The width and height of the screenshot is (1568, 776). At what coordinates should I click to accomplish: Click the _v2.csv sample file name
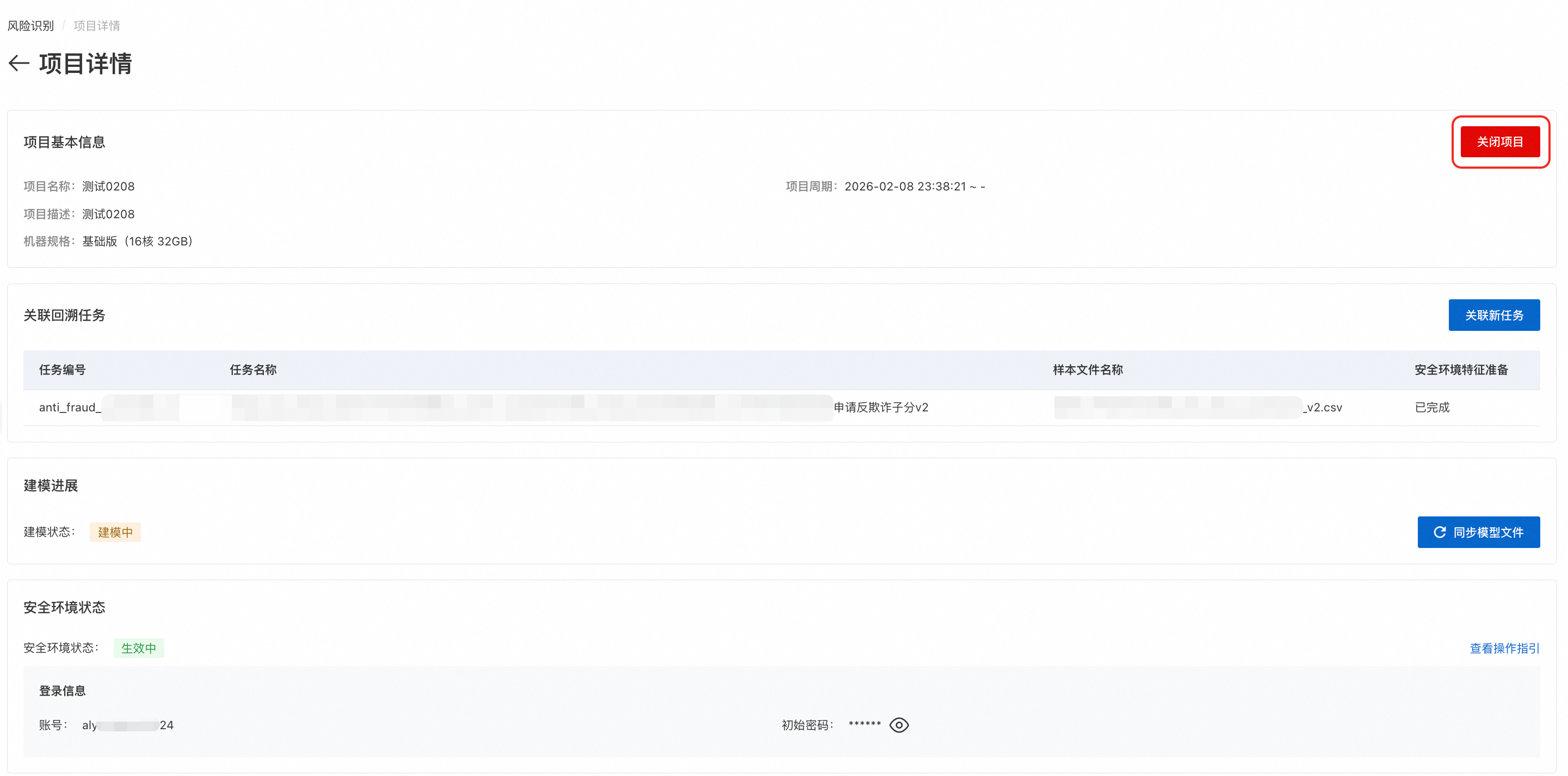[1322, 407]
